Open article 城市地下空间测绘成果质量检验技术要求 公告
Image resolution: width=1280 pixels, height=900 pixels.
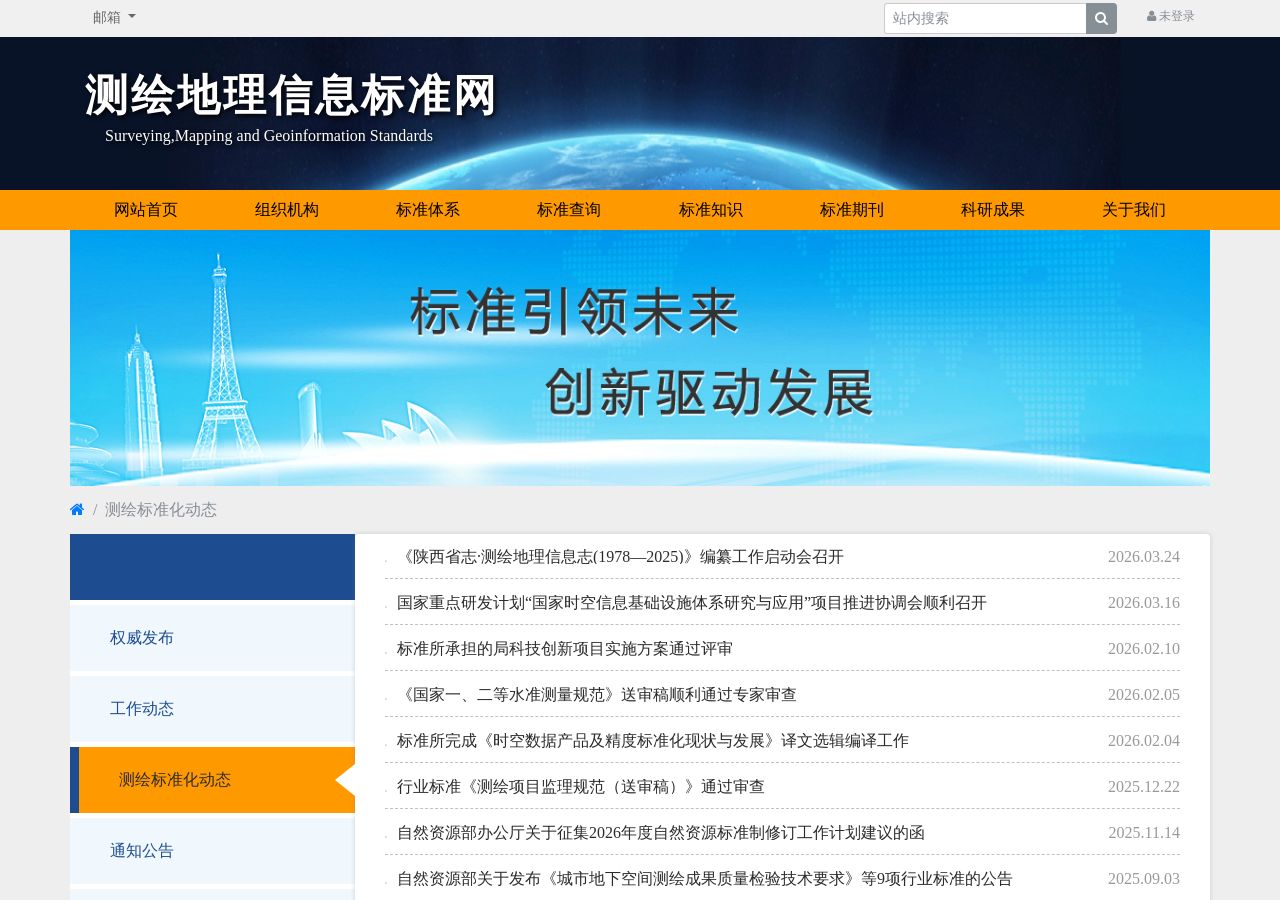tap(705, 879)
